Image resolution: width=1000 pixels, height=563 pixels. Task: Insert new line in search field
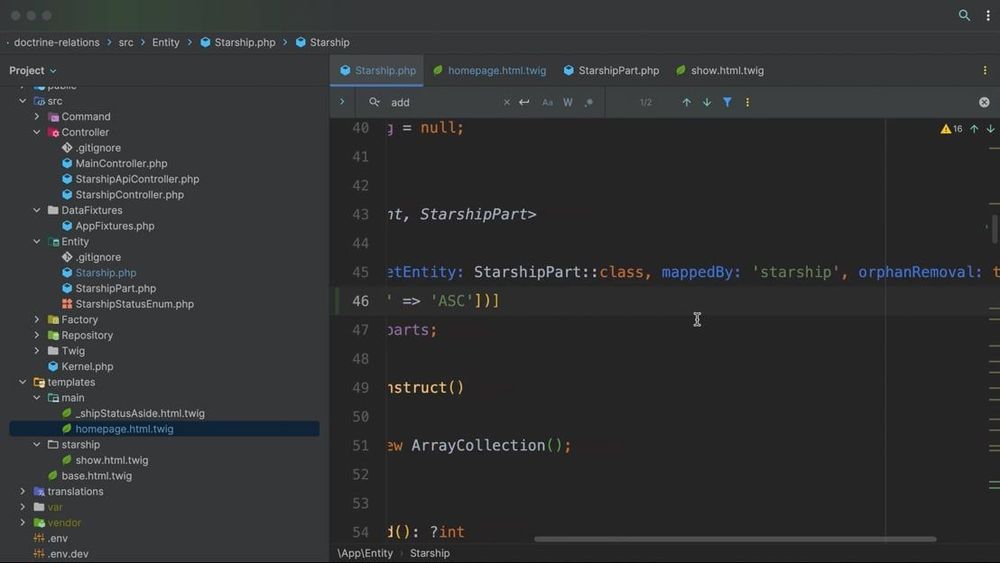click(524, 102)
